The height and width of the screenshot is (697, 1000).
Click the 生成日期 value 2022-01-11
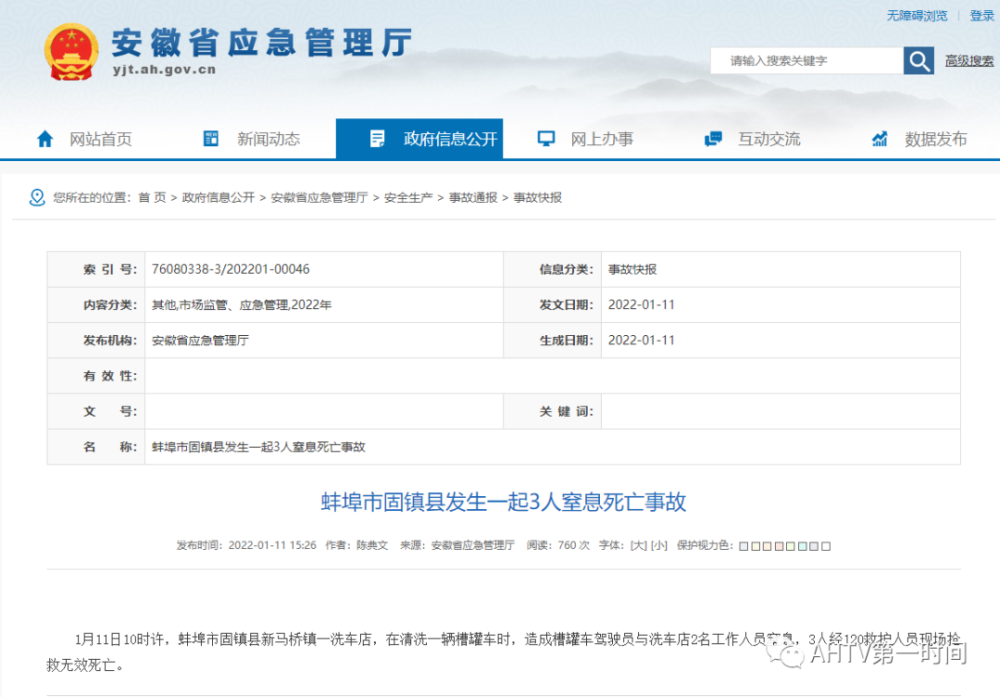[641, 341]
